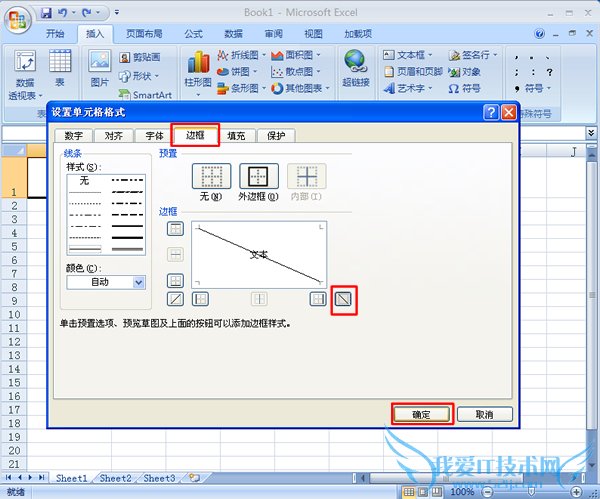Select 无 line style option
The width and height of the screenshot is (600, 499).
[85, 180]
